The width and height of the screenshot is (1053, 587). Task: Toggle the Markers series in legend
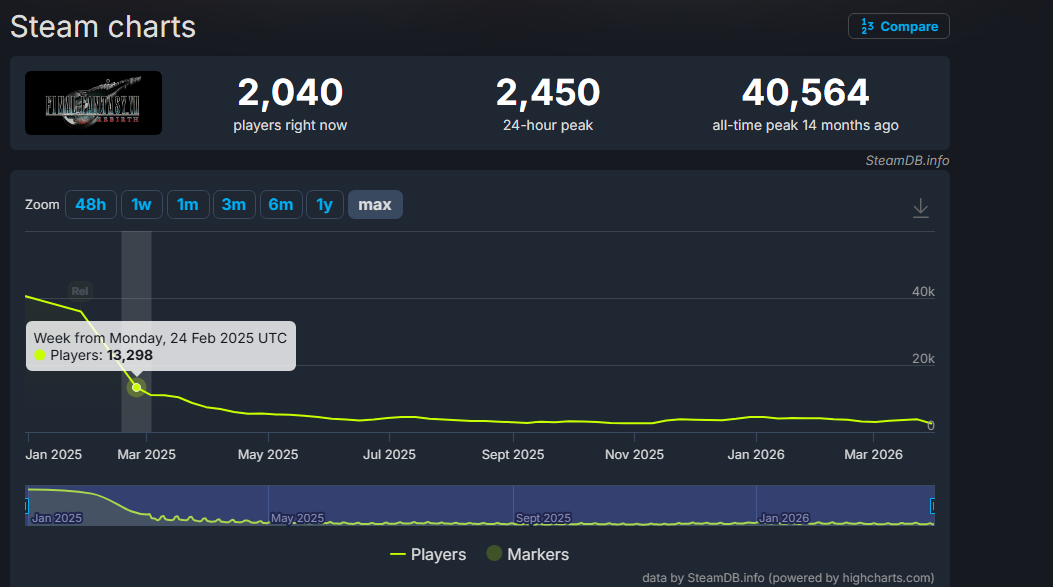coord(528,554)
